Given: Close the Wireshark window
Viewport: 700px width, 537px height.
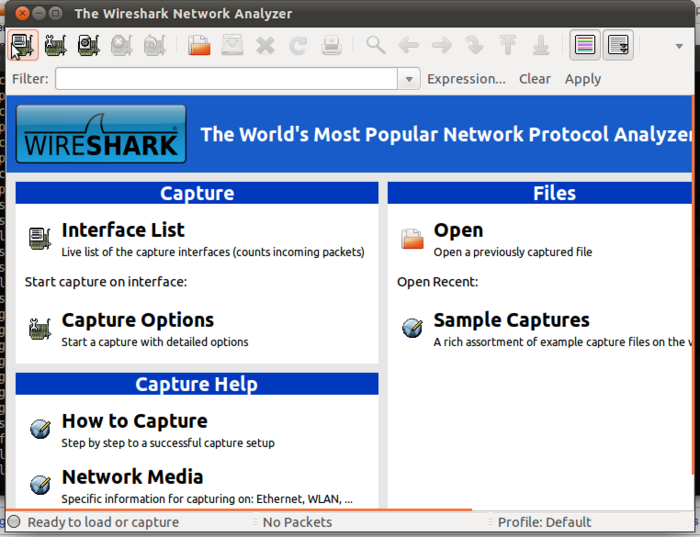Looking at the screenshot, I should pyautogui.click(x=22, y=13).
